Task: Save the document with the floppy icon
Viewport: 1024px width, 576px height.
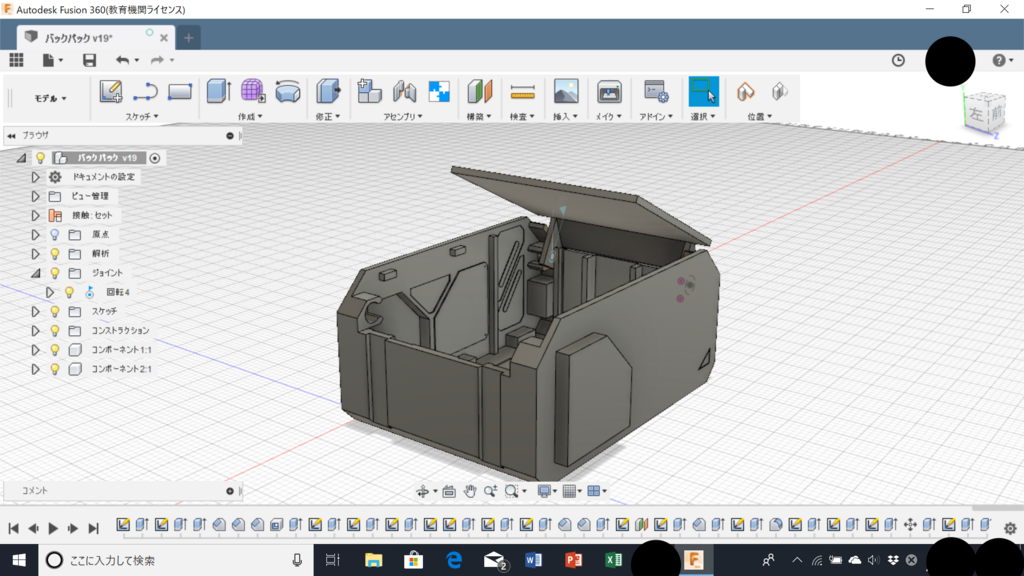Action: point(89,60)
